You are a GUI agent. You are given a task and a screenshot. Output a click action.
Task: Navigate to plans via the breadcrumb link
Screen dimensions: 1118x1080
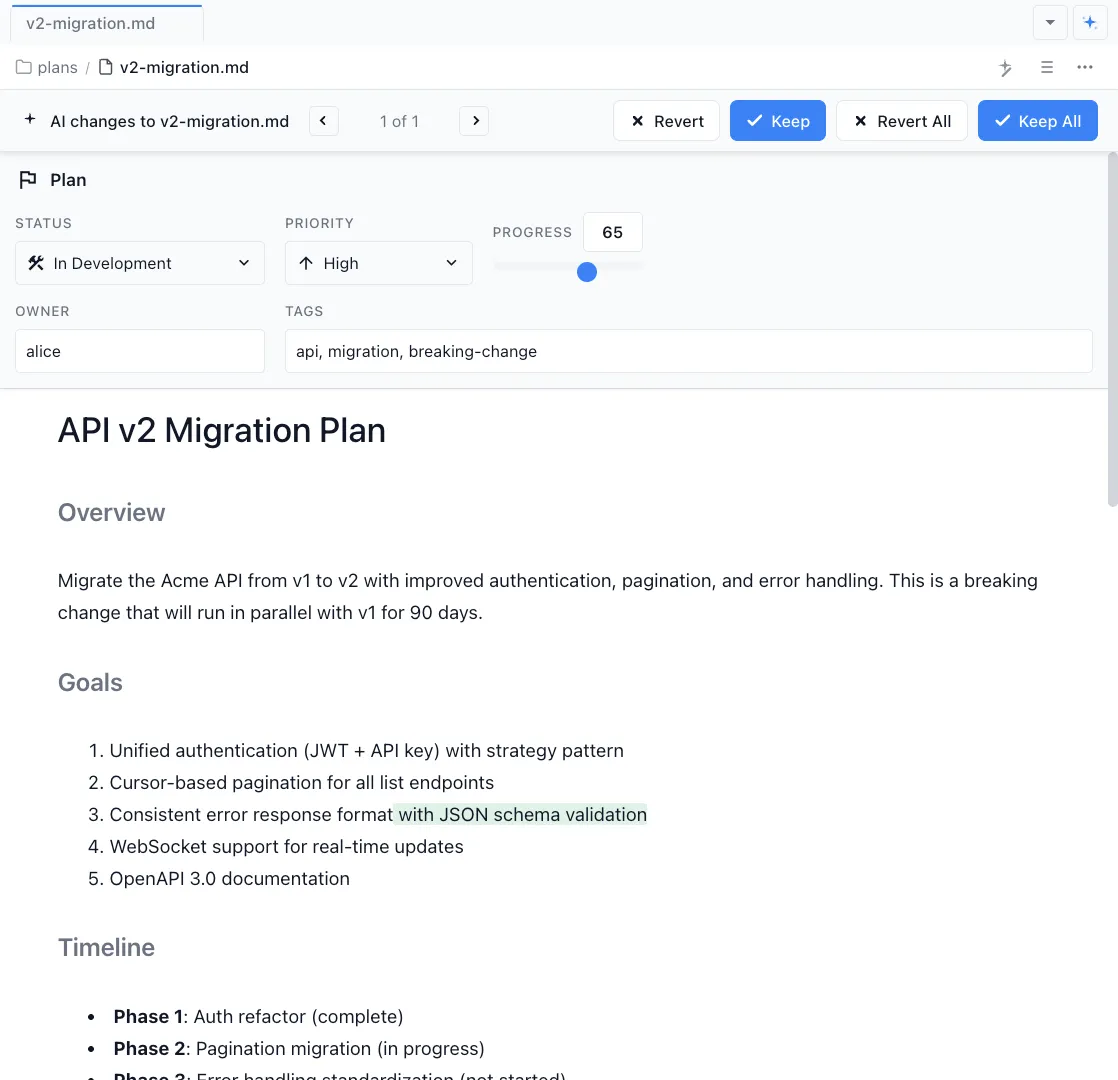58,67
